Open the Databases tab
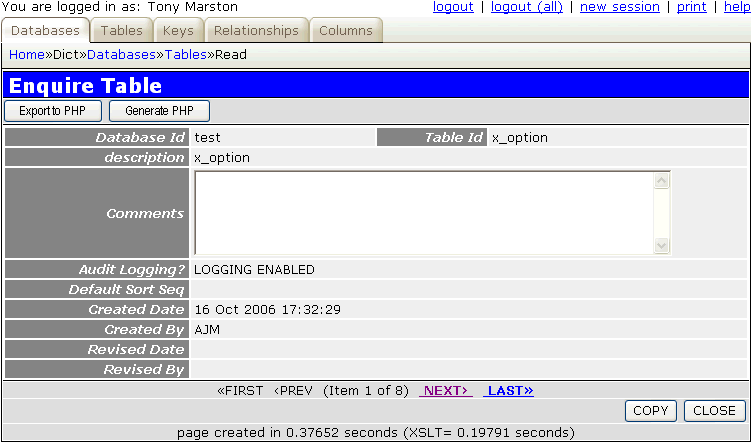This screenshot has width=752, height=443. 45,31
